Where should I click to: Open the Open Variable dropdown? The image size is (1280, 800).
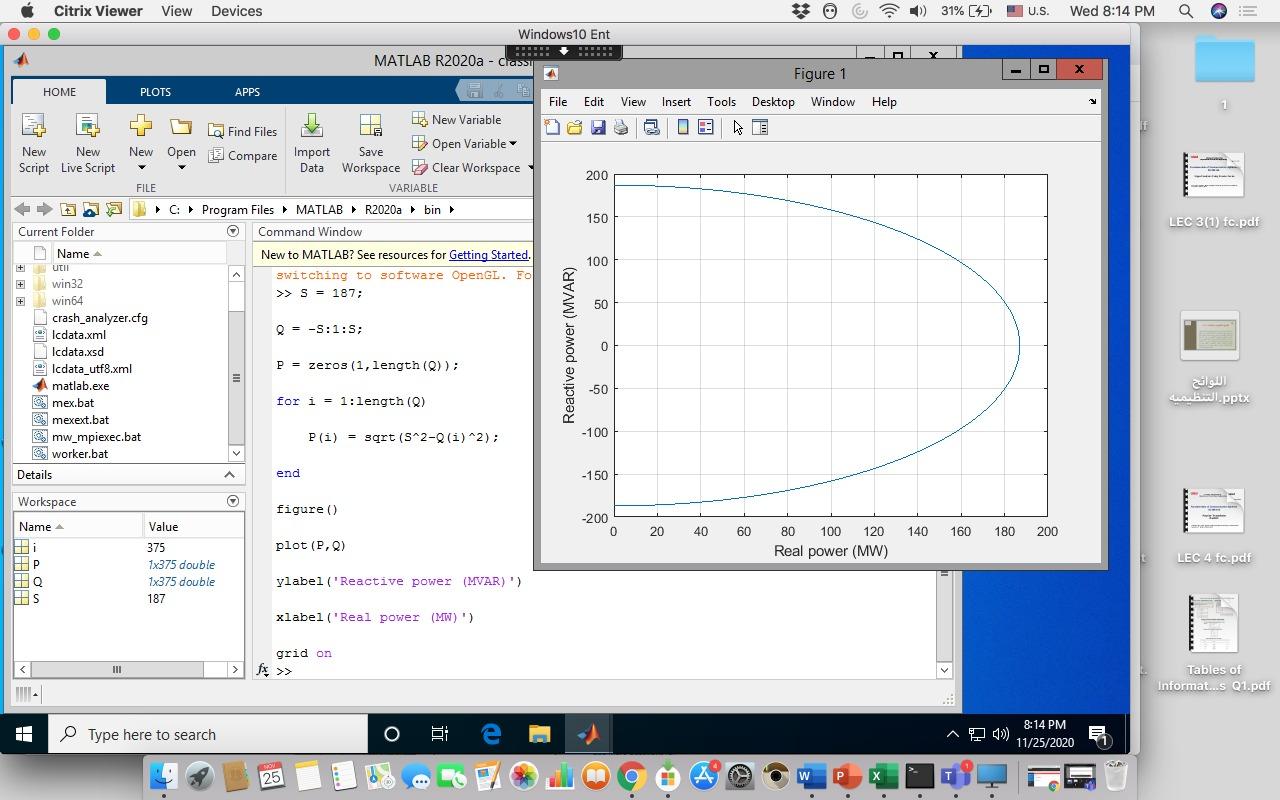tap(513, 144)
